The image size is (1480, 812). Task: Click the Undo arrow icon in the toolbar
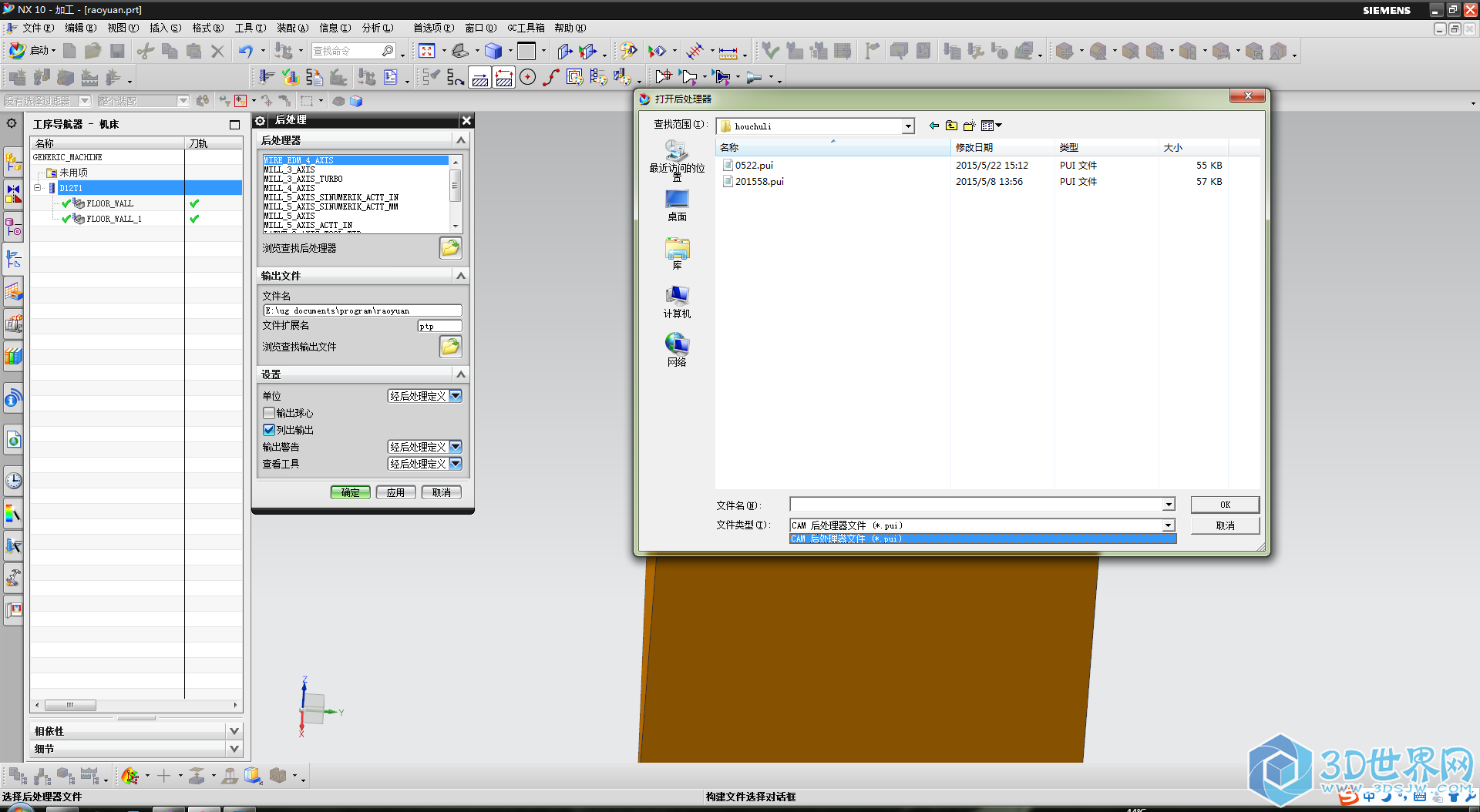click(x=245, y=52)
